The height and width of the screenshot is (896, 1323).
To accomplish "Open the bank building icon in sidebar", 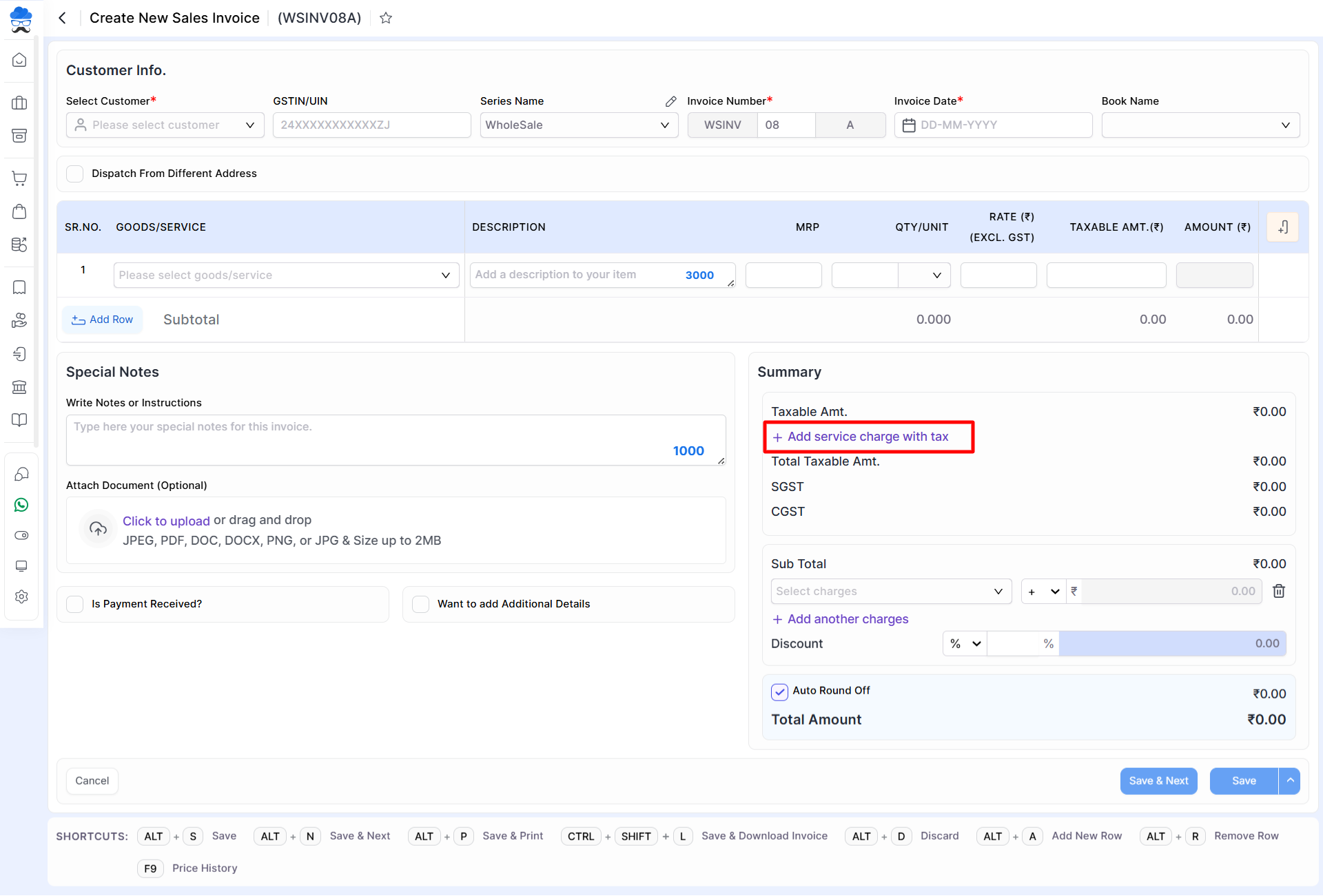I will tap(20, 387).
